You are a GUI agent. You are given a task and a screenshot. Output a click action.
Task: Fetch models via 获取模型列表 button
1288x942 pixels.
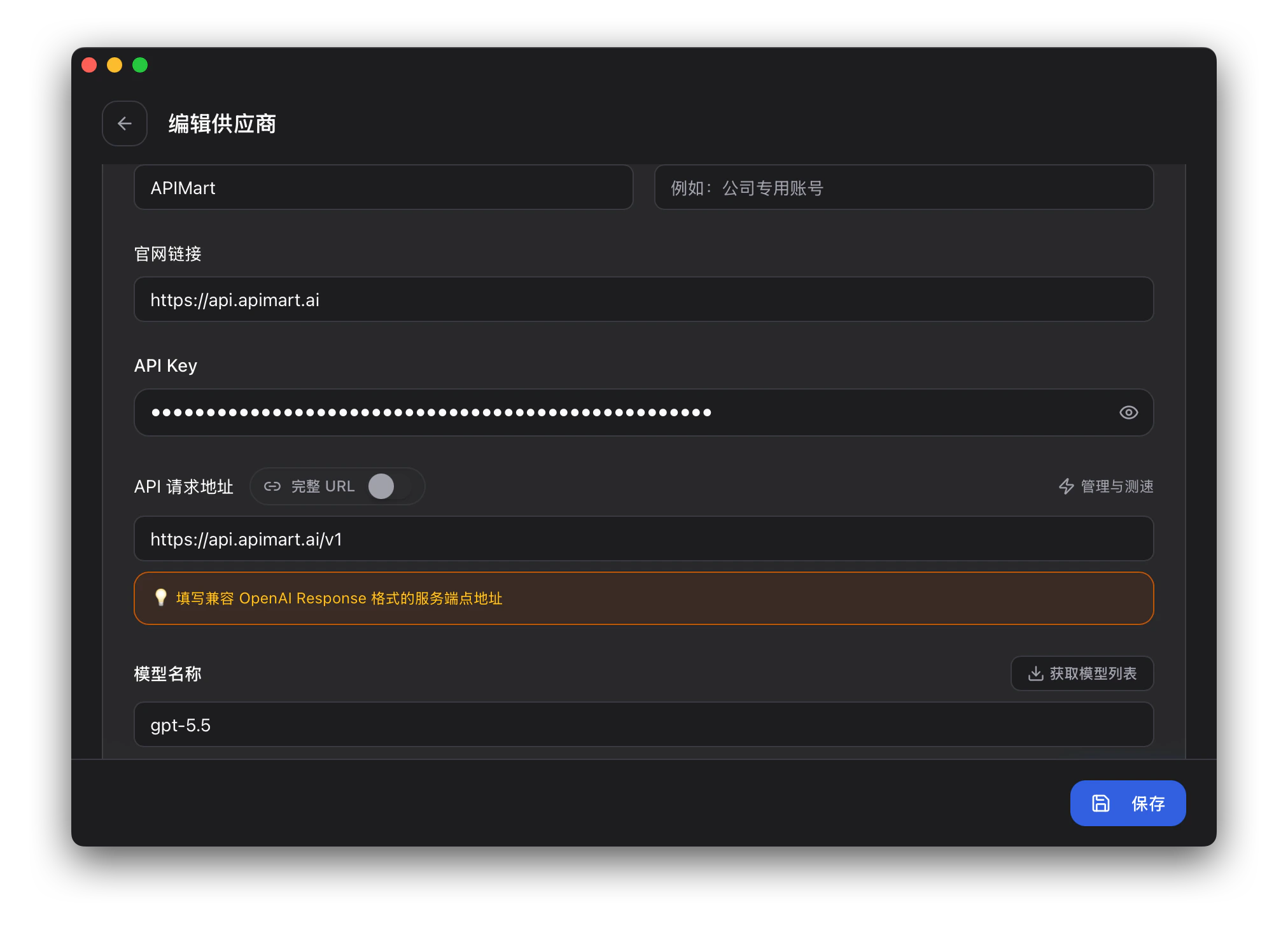tap(1082, 673)
